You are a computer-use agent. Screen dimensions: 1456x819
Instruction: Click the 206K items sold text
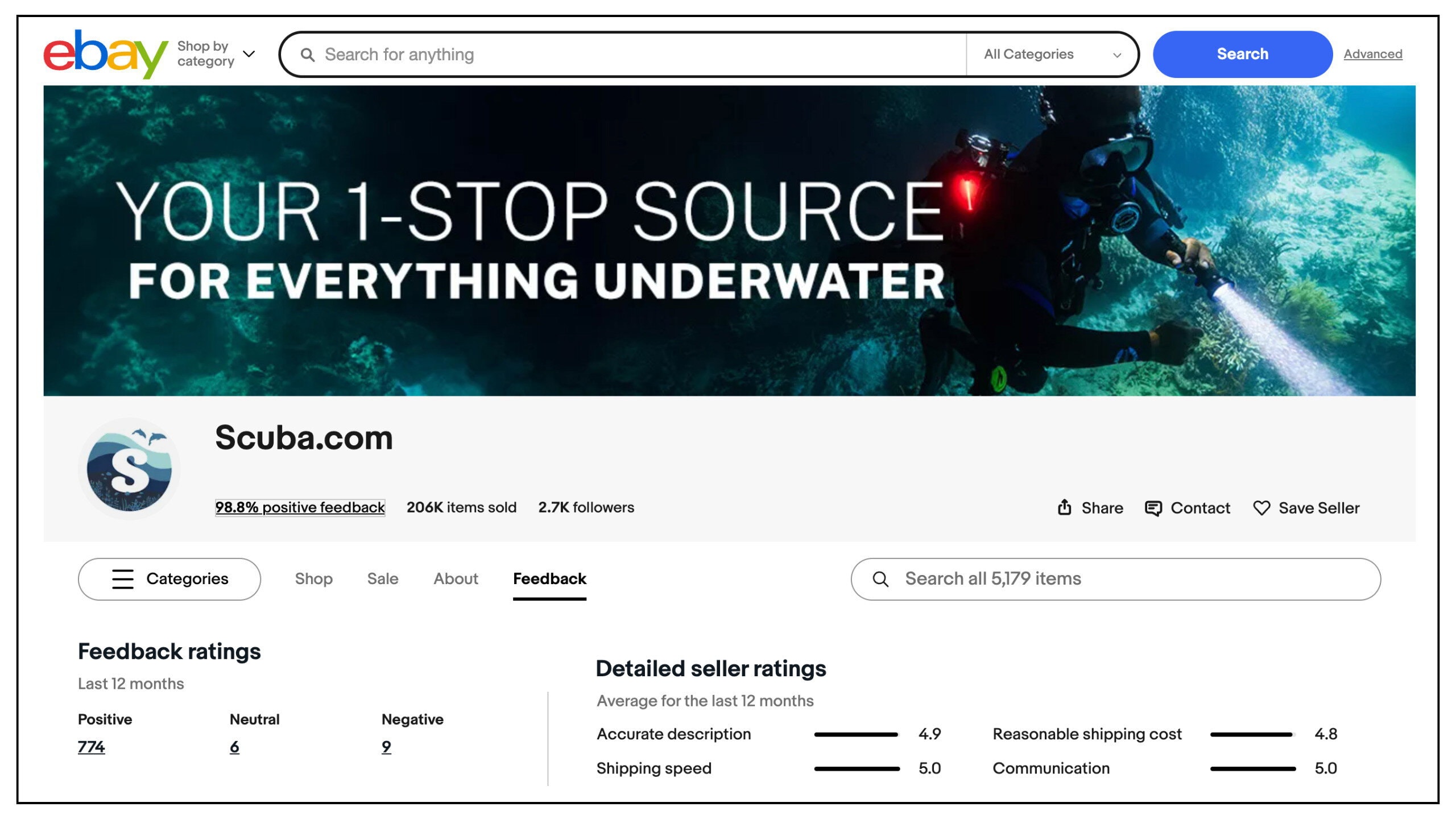point(461,507)
